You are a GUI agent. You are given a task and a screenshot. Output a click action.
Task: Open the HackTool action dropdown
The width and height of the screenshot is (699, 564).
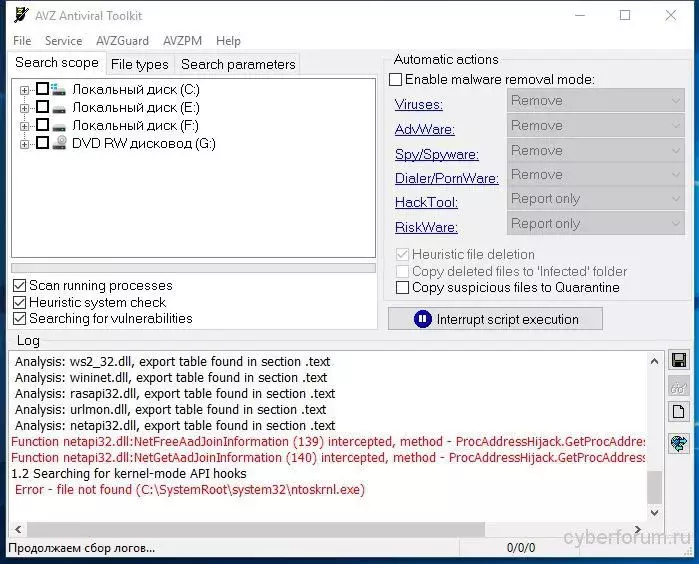[x=595, y=198]
